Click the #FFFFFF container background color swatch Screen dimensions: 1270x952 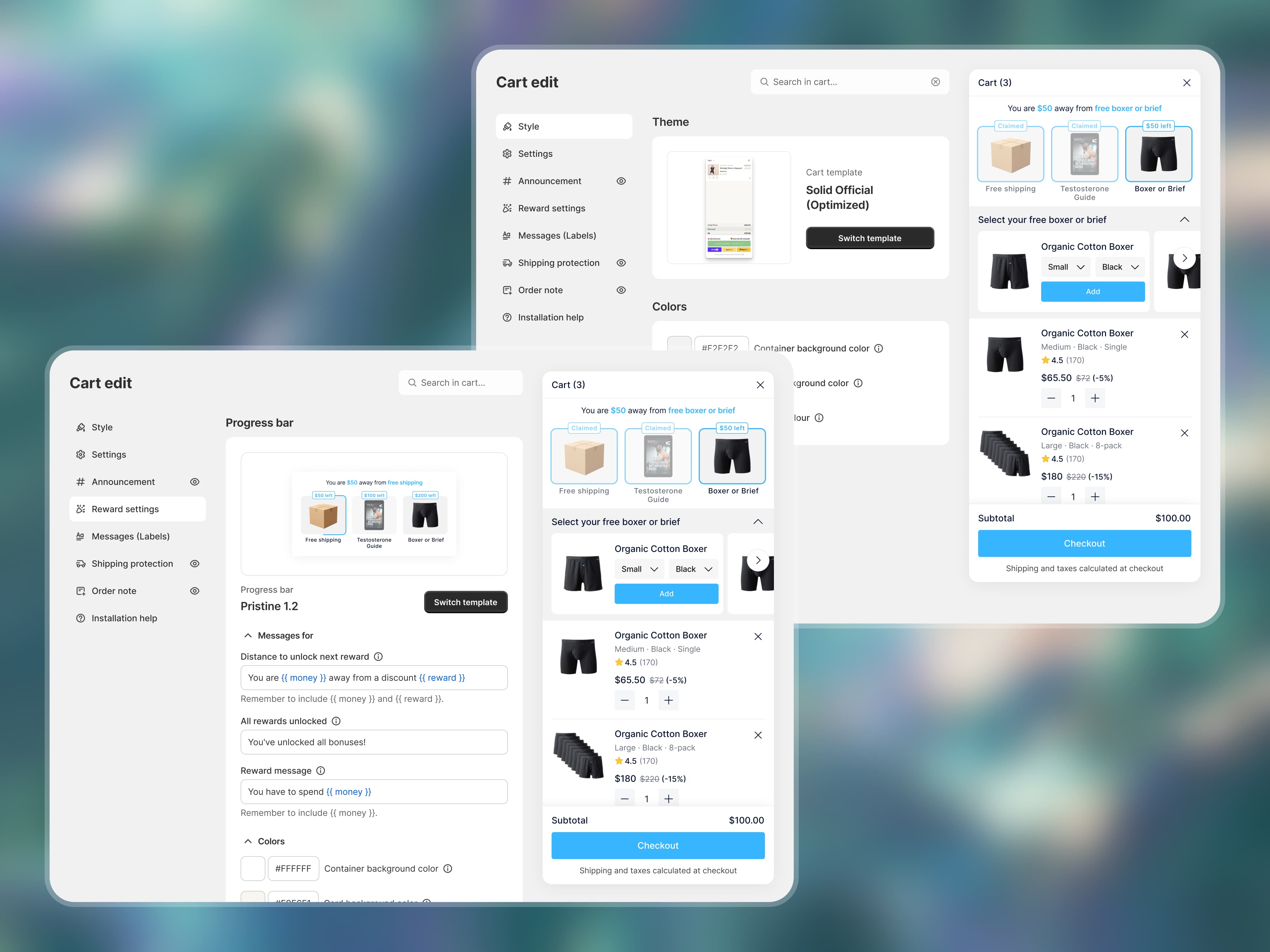tap(253, 869)
